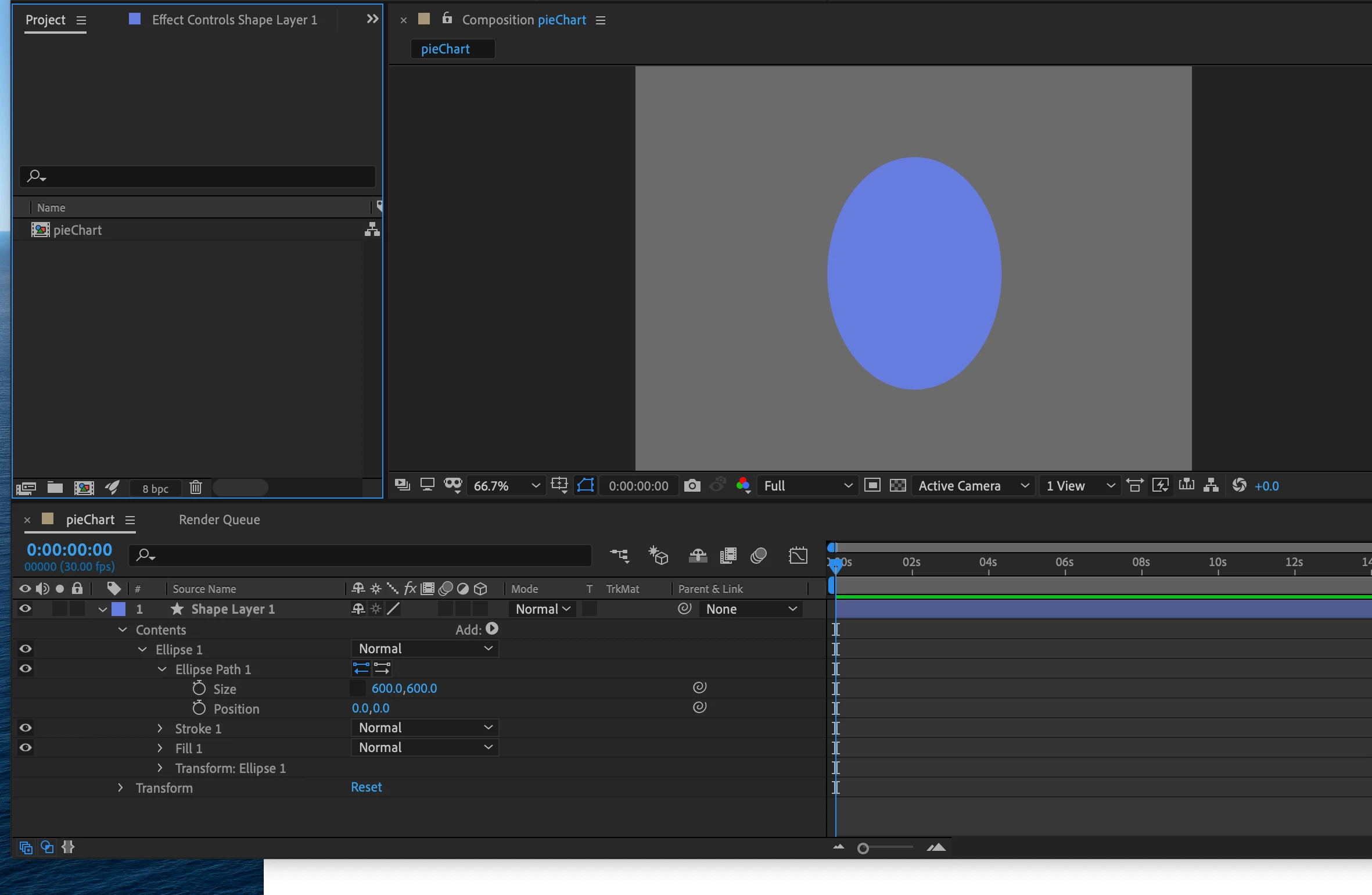The width and height of the screenshot is (1372, 895).
Task: Expand the Stroke 1 group
Action: [x=160, y=728]
